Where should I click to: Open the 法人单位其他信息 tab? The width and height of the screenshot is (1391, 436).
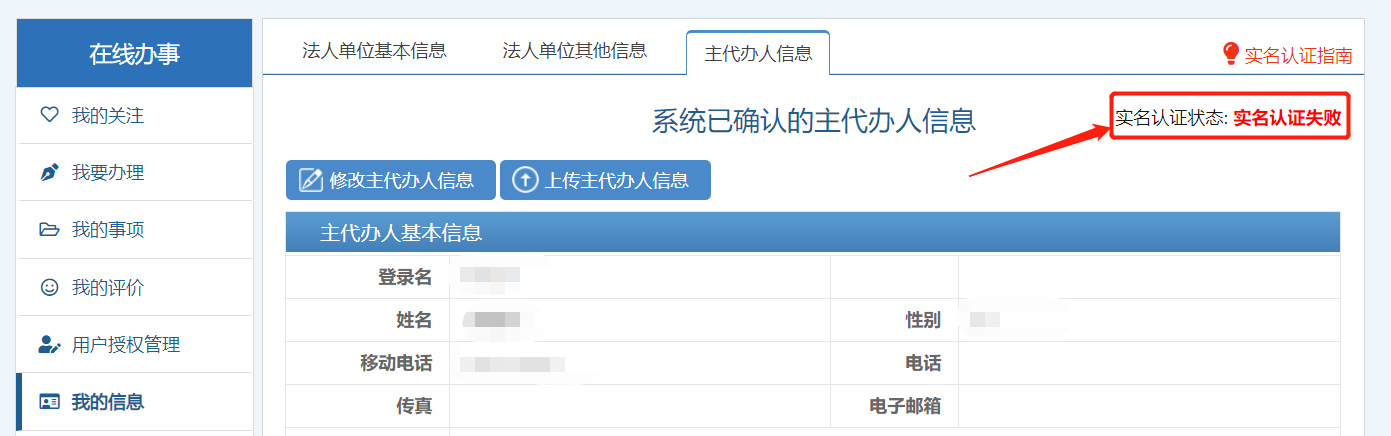(x=574, y=51)
